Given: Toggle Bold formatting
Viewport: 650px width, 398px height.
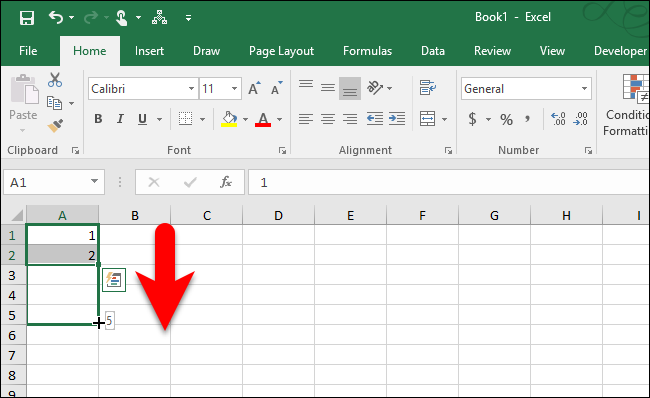Looking at the screenshot, I should click(98, 119).
